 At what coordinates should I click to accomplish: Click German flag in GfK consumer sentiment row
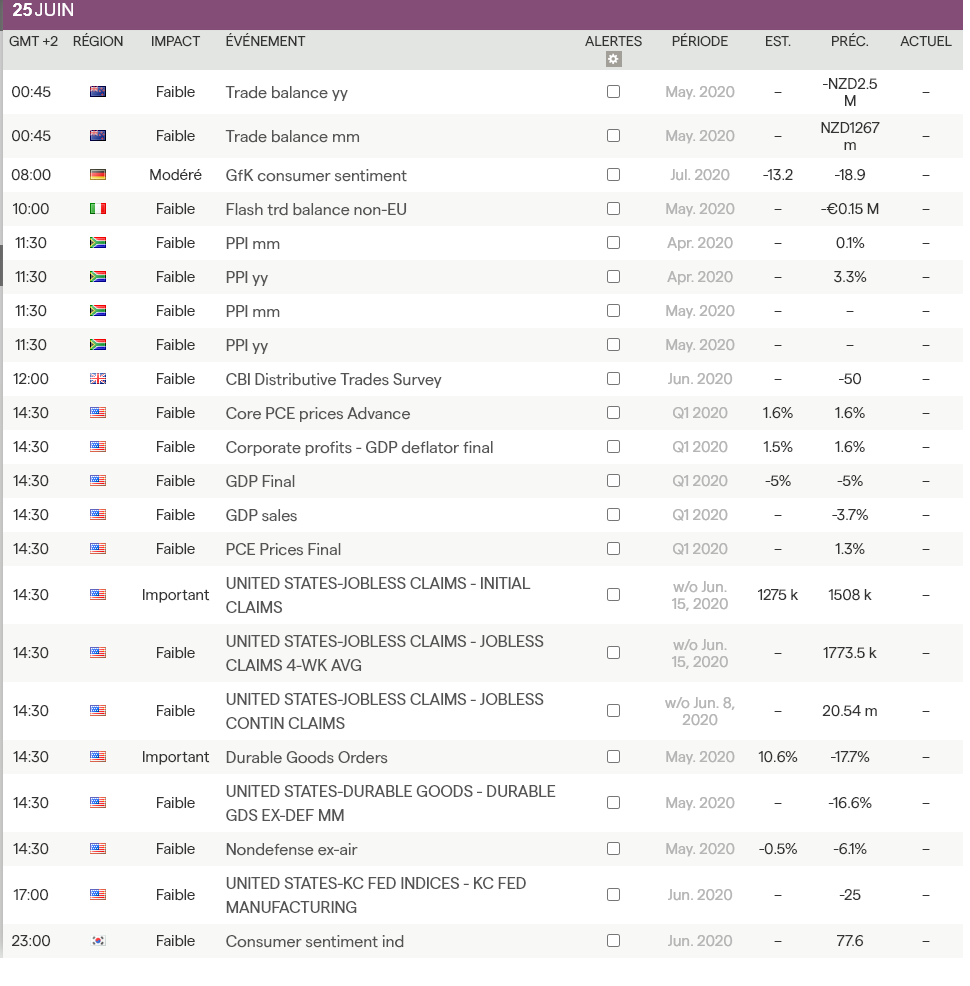click(98, 175)
